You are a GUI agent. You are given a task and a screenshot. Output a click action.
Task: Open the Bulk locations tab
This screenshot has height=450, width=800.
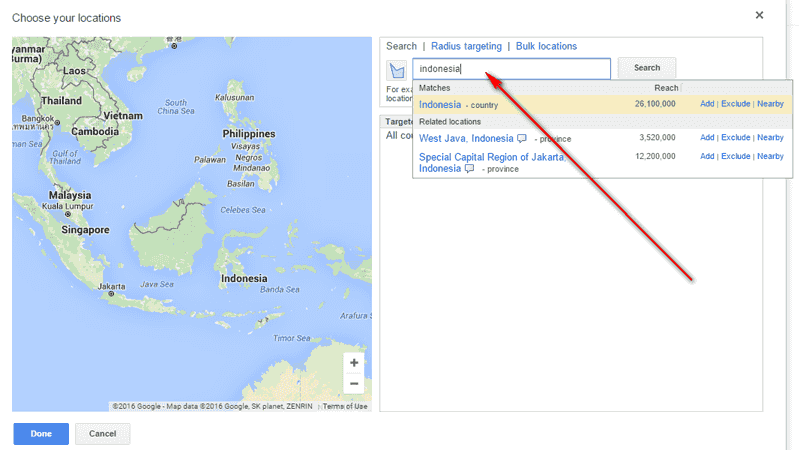click(546, 46)
